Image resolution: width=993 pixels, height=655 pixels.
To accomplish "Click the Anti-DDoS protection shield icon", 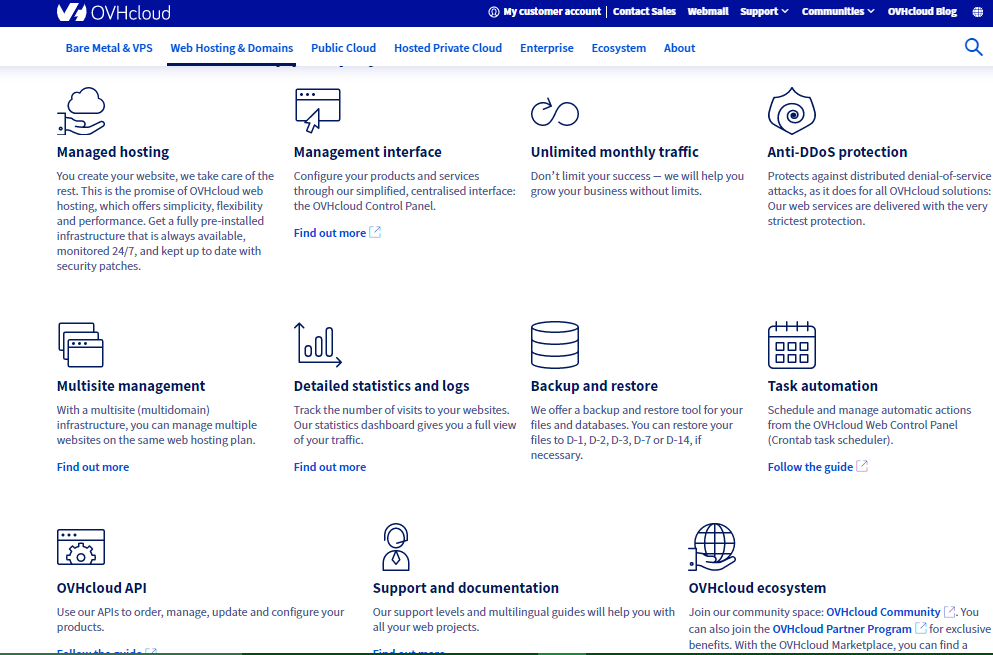I will click(x=792, y=111).
